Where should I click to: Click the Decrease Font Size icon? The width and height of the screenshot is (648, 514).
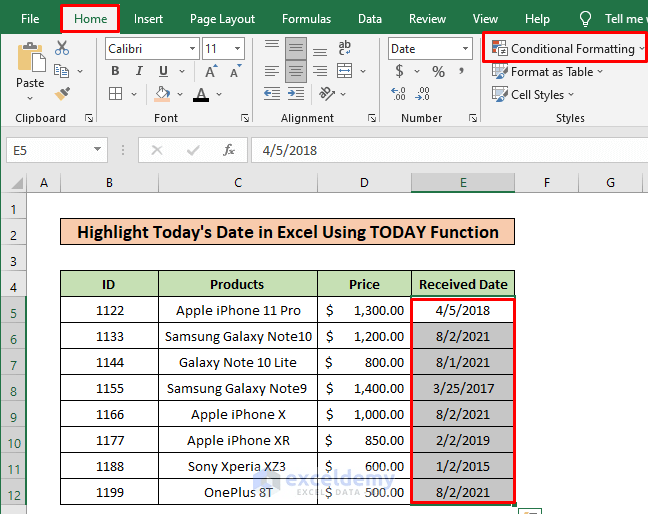236,71
